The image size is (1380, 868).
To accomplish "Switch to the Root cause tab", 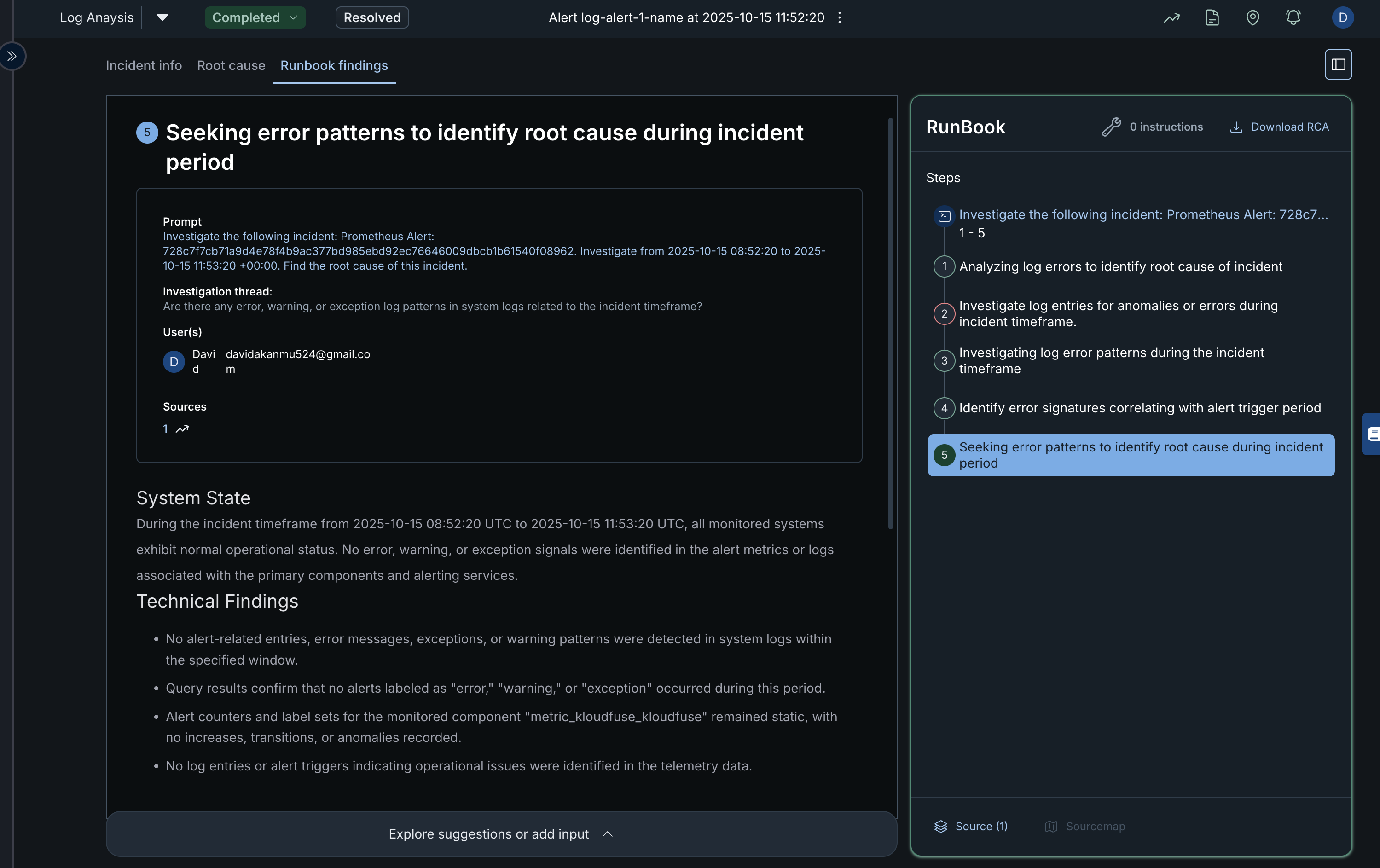I will pyautogui.click(x=231, y=66).
